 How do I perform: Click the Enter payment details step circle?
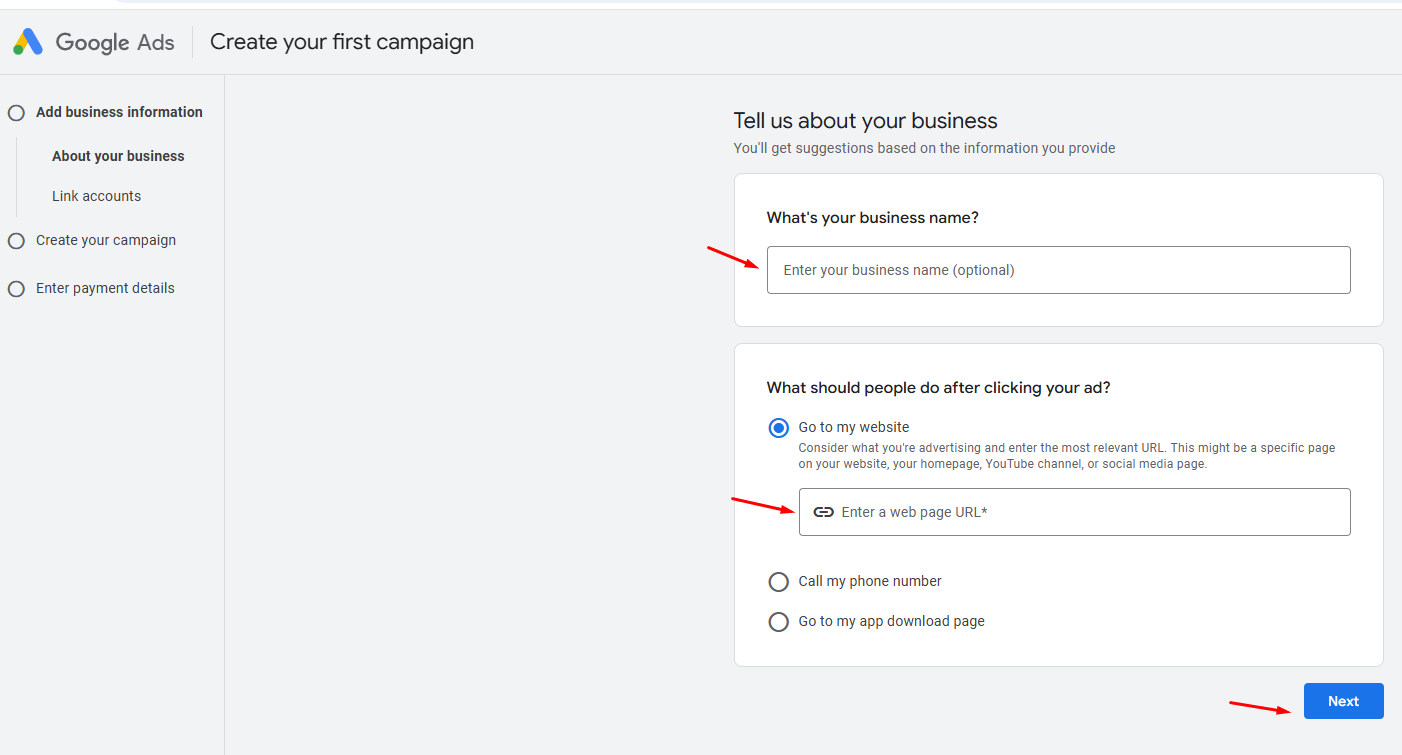tap(16, 289)
